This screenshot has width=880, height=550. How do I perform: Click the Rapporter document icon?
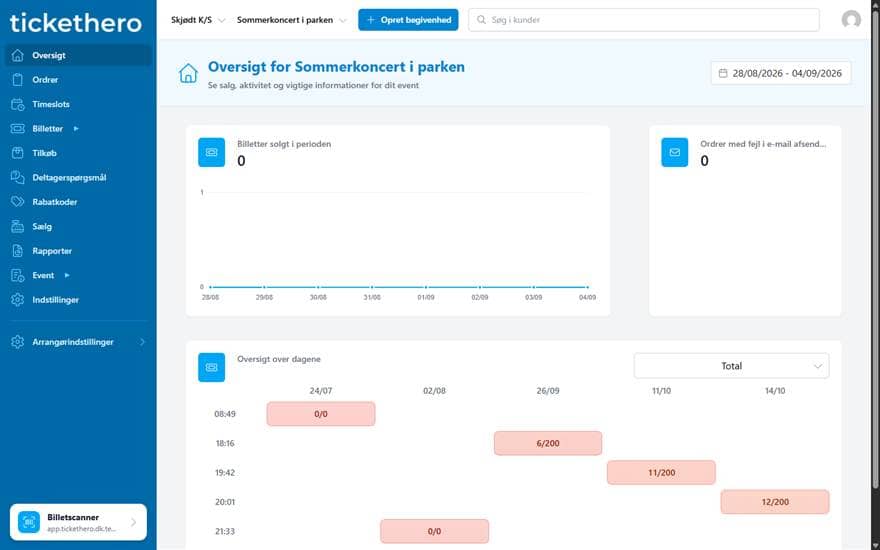click(17, 251)
